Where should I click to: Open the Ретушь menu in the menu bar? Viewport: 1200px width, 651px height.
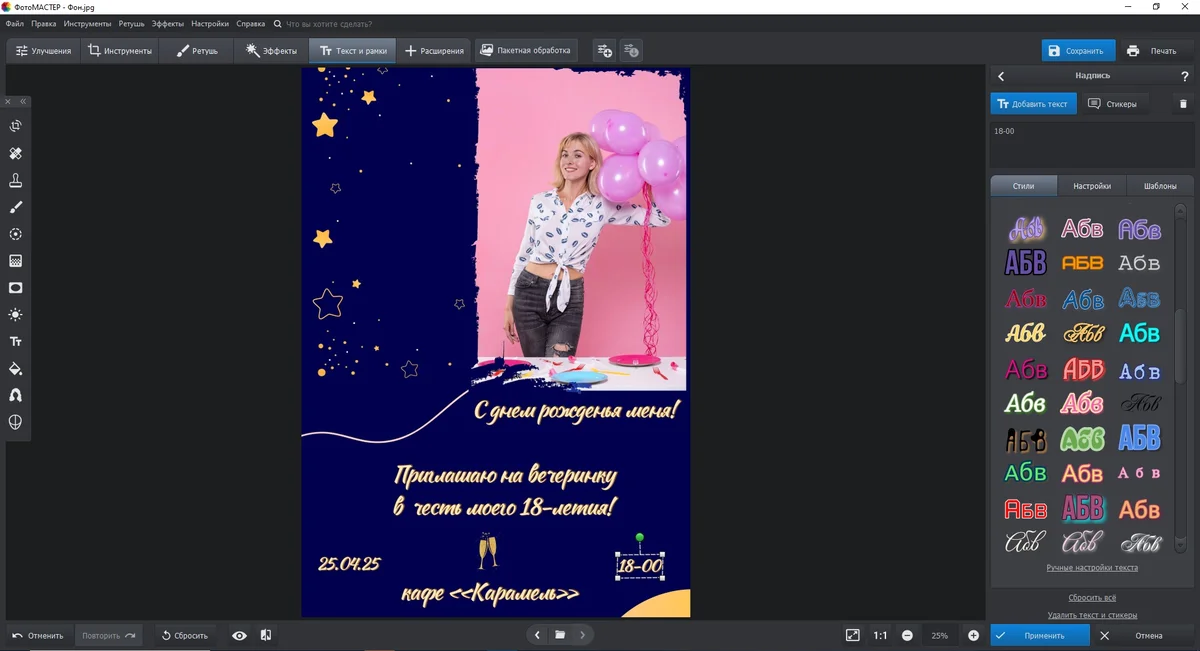(131, 23)
